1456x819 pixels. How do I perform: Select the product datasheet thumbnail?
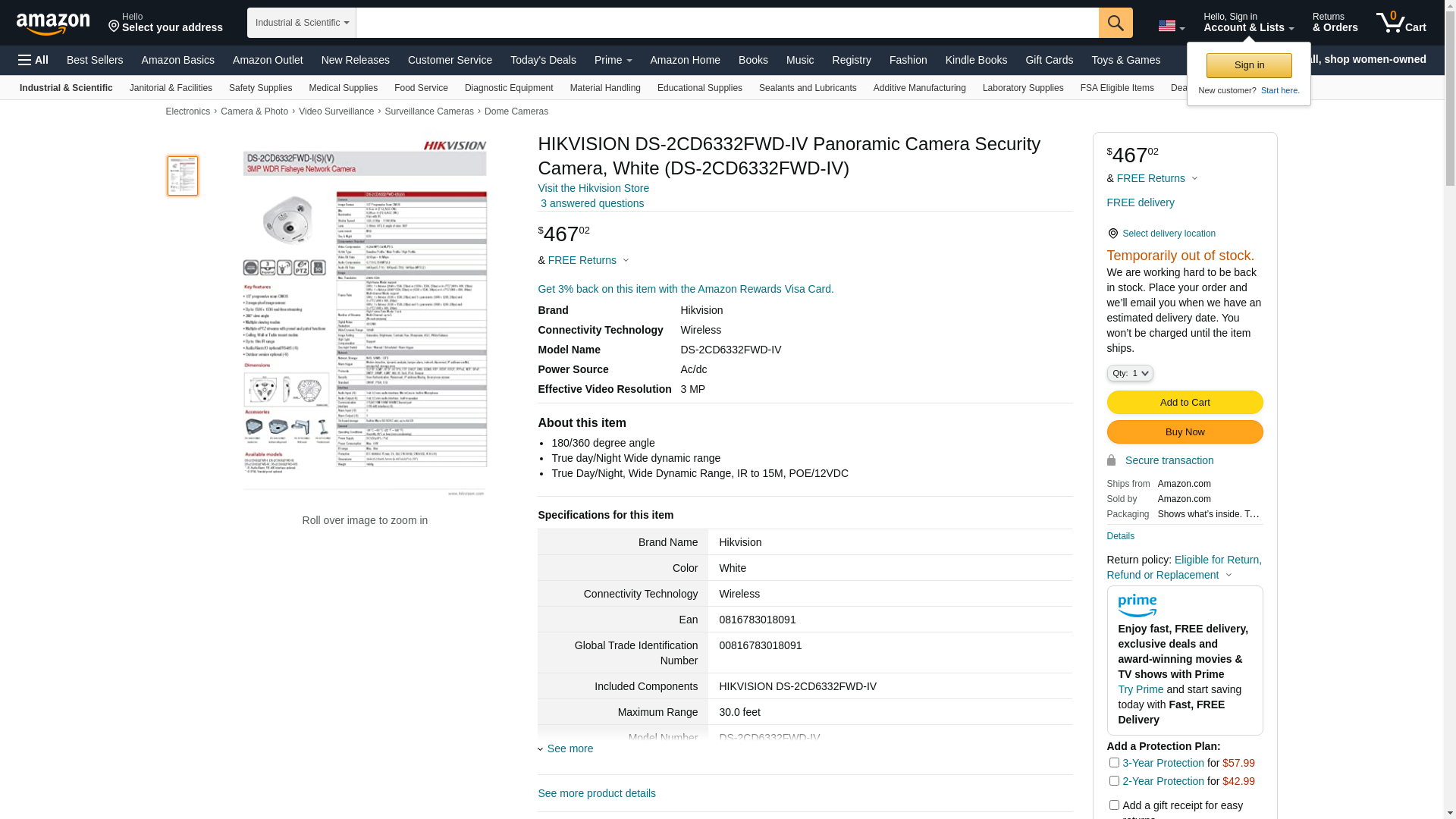click(183, 176)
